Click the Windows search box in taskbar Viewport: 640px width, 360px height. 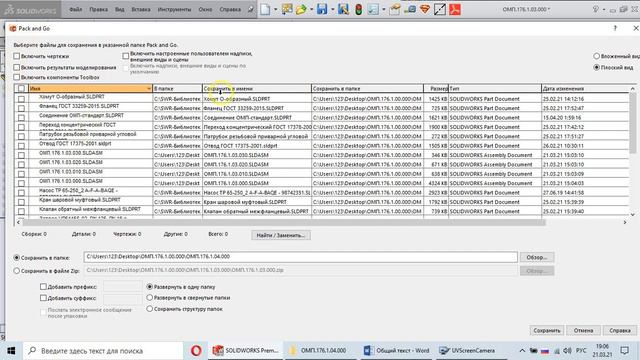tap(104, 351)
